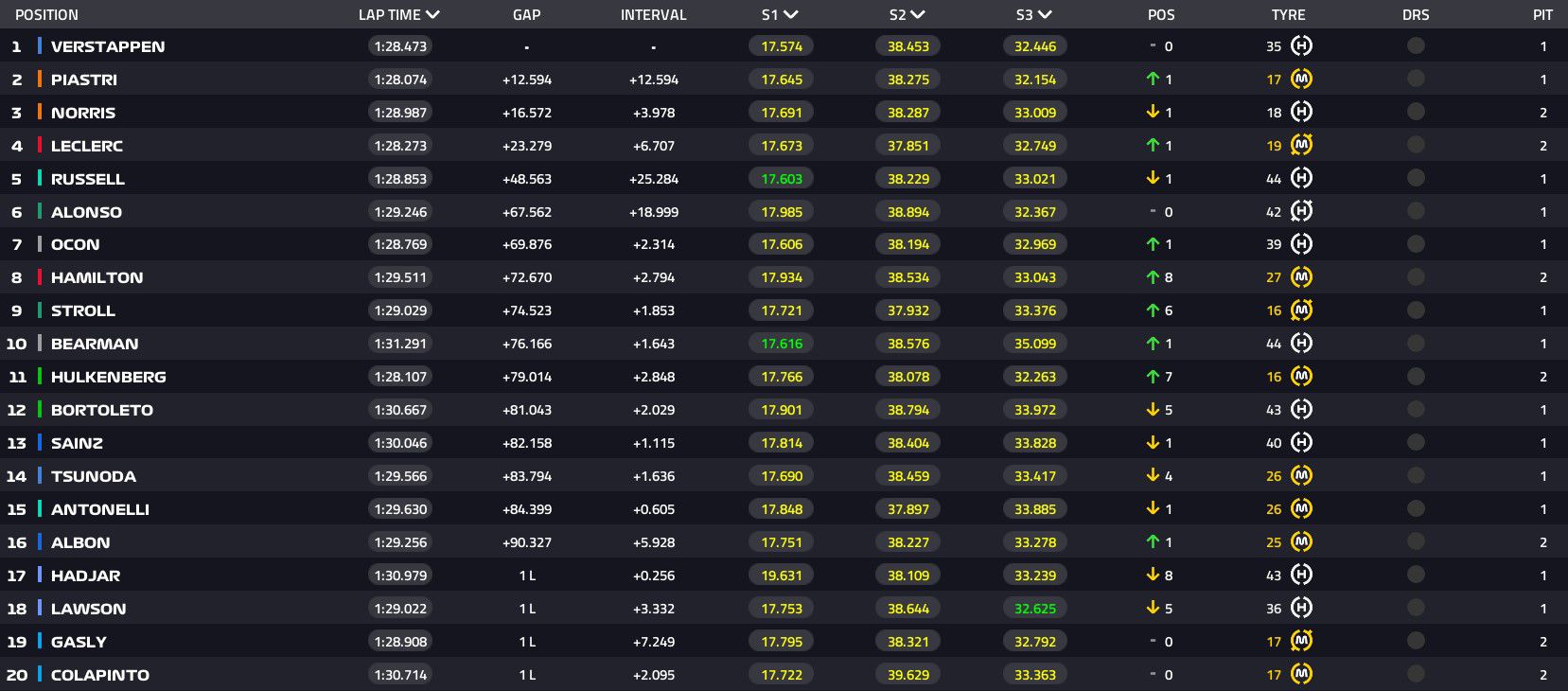Screen dimensions: 1568x691
Task: Click Ocon's lap time 1:28.769
Action: [400, 244]
